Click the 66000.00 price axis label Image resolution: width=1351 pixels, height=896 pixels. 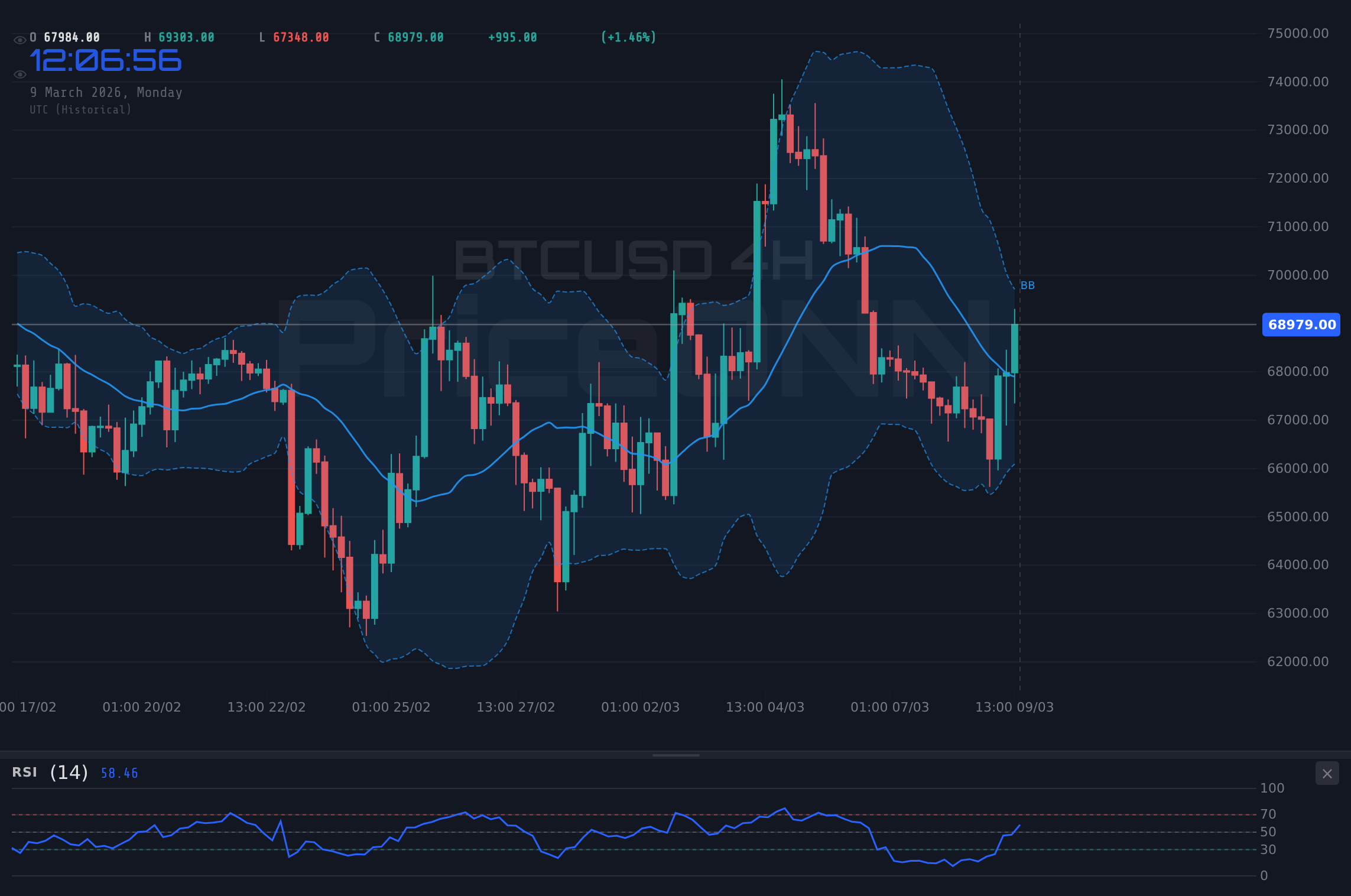tap(1298, 468)
